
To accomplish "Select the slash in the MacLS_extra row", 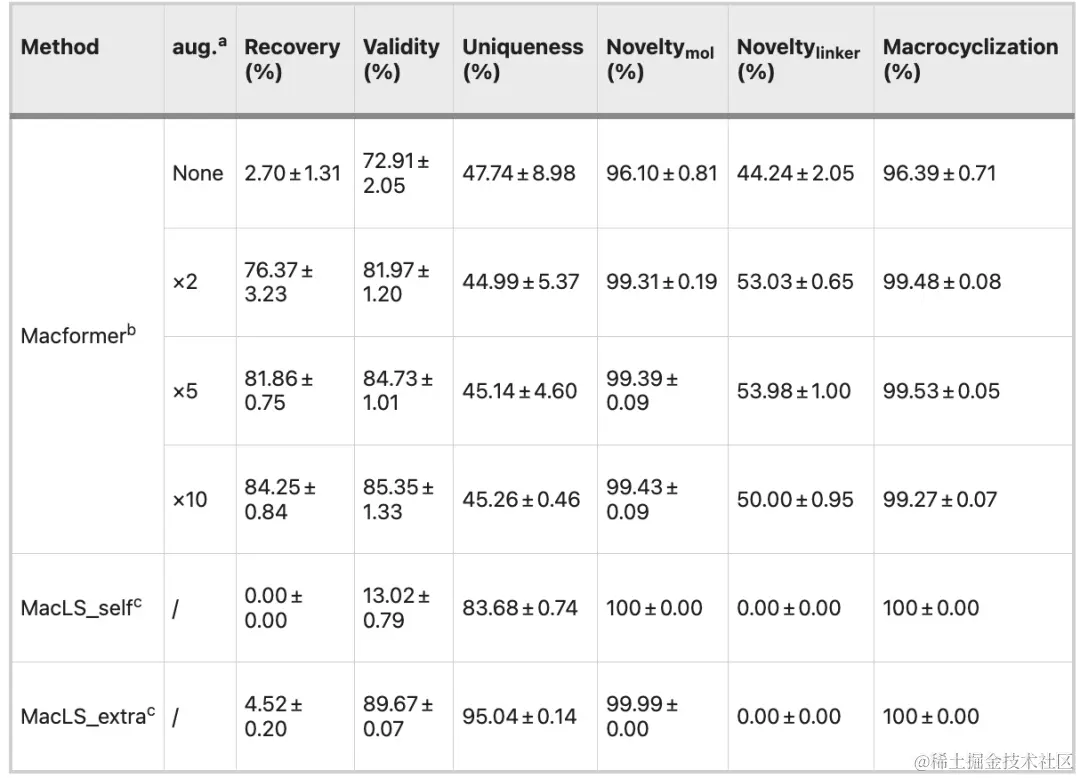I will [176, 717].
